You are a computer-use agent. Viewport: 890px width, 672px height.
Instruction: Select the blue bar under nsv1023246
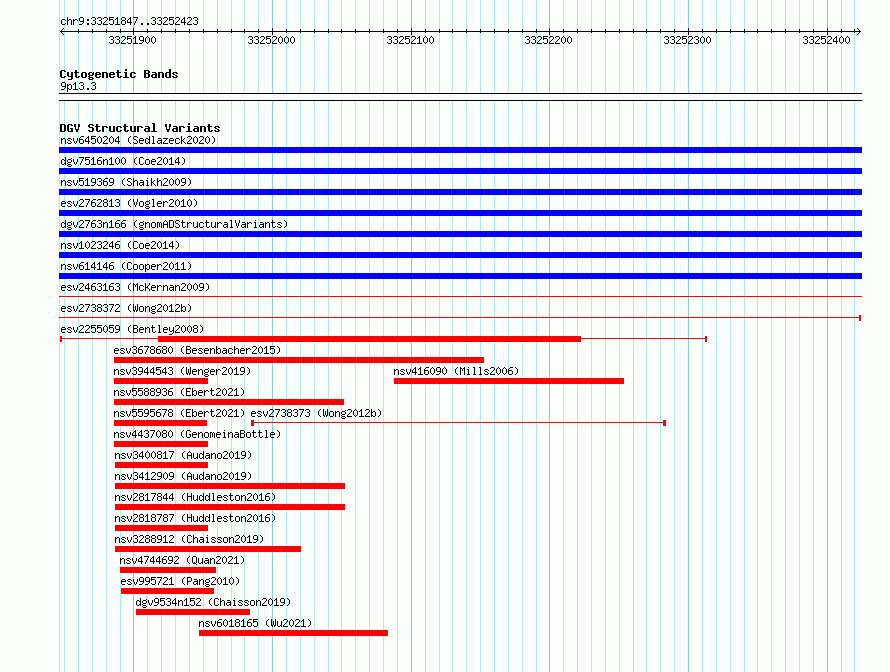coord(460,255)
